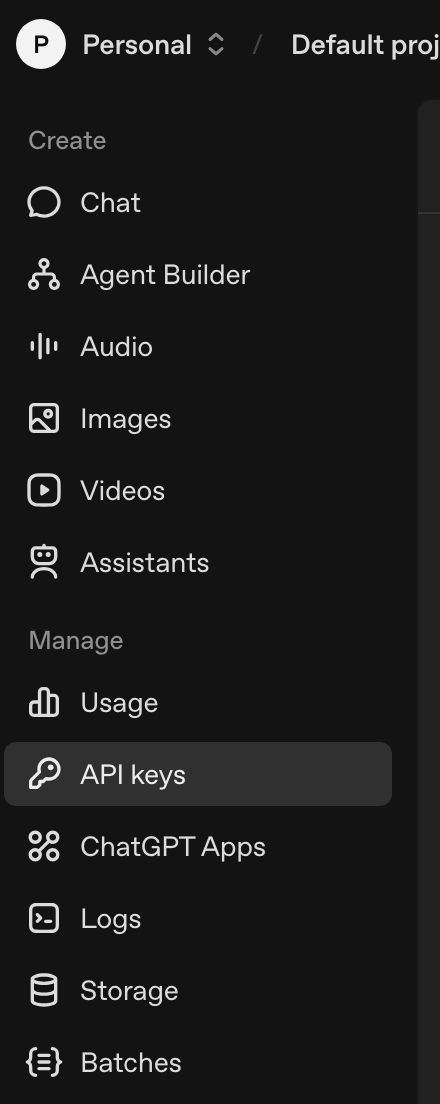
Task: Click the API keys key icon
Action: pos(44,774)
